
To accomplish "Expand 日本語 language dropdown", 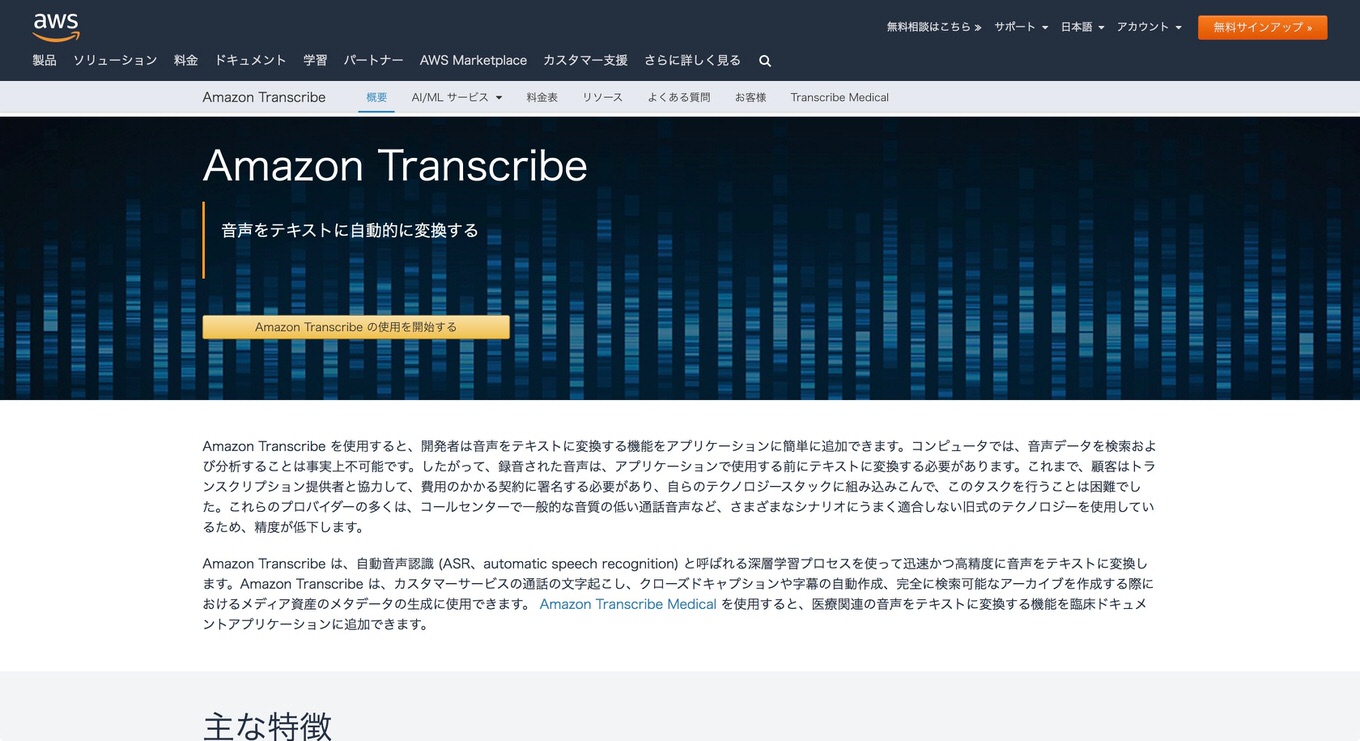I will [1082, 27].
